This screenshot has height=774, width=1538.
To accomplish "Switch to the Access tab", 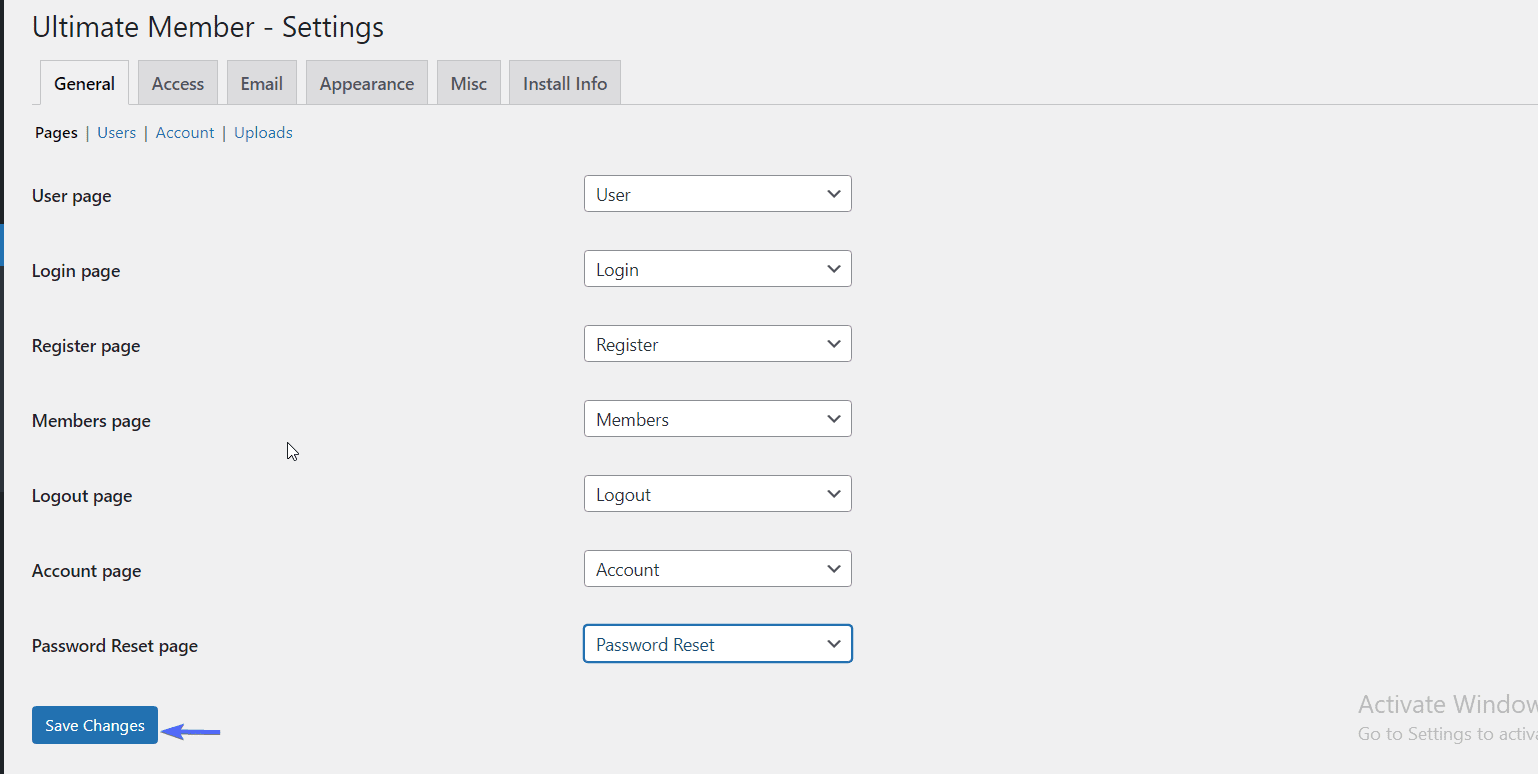I will pos(178,83).
